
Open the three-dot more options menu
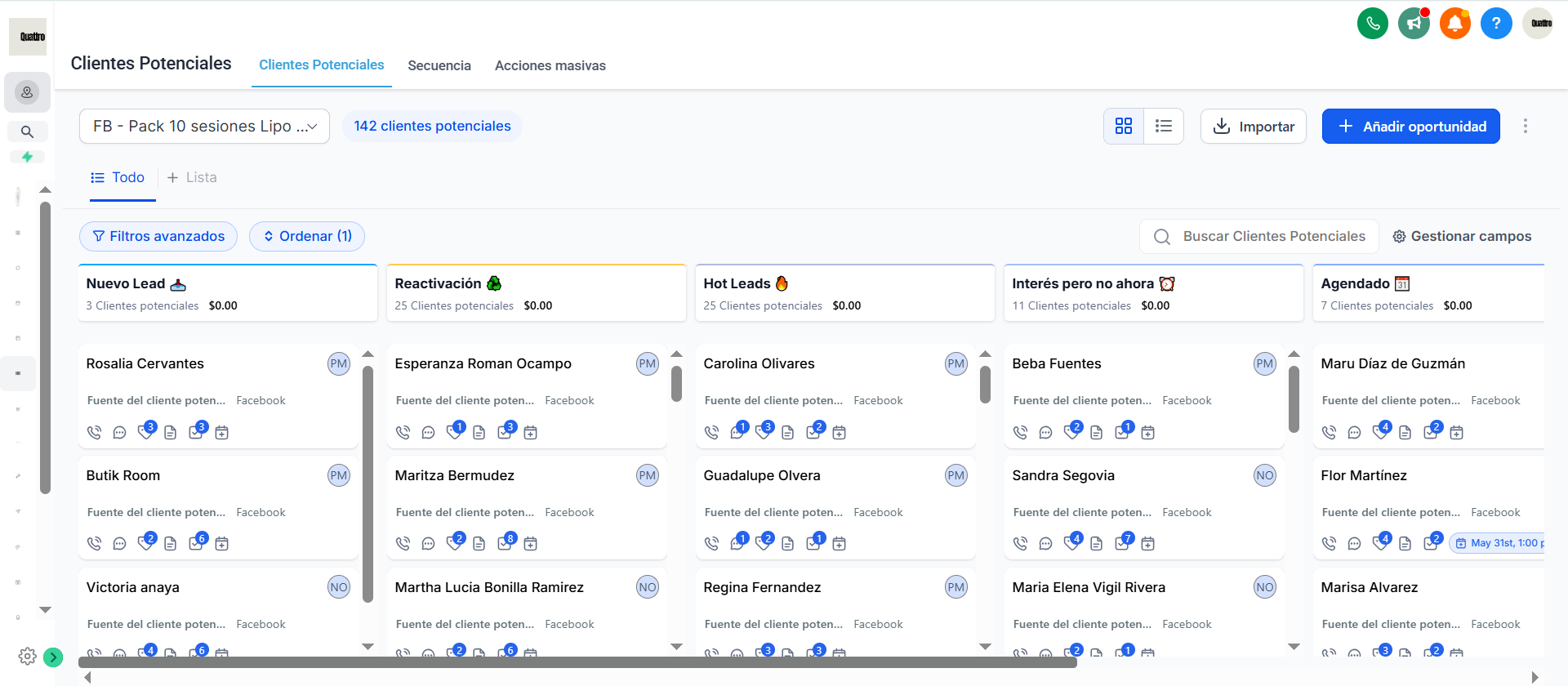click(x=1525, y=126)
